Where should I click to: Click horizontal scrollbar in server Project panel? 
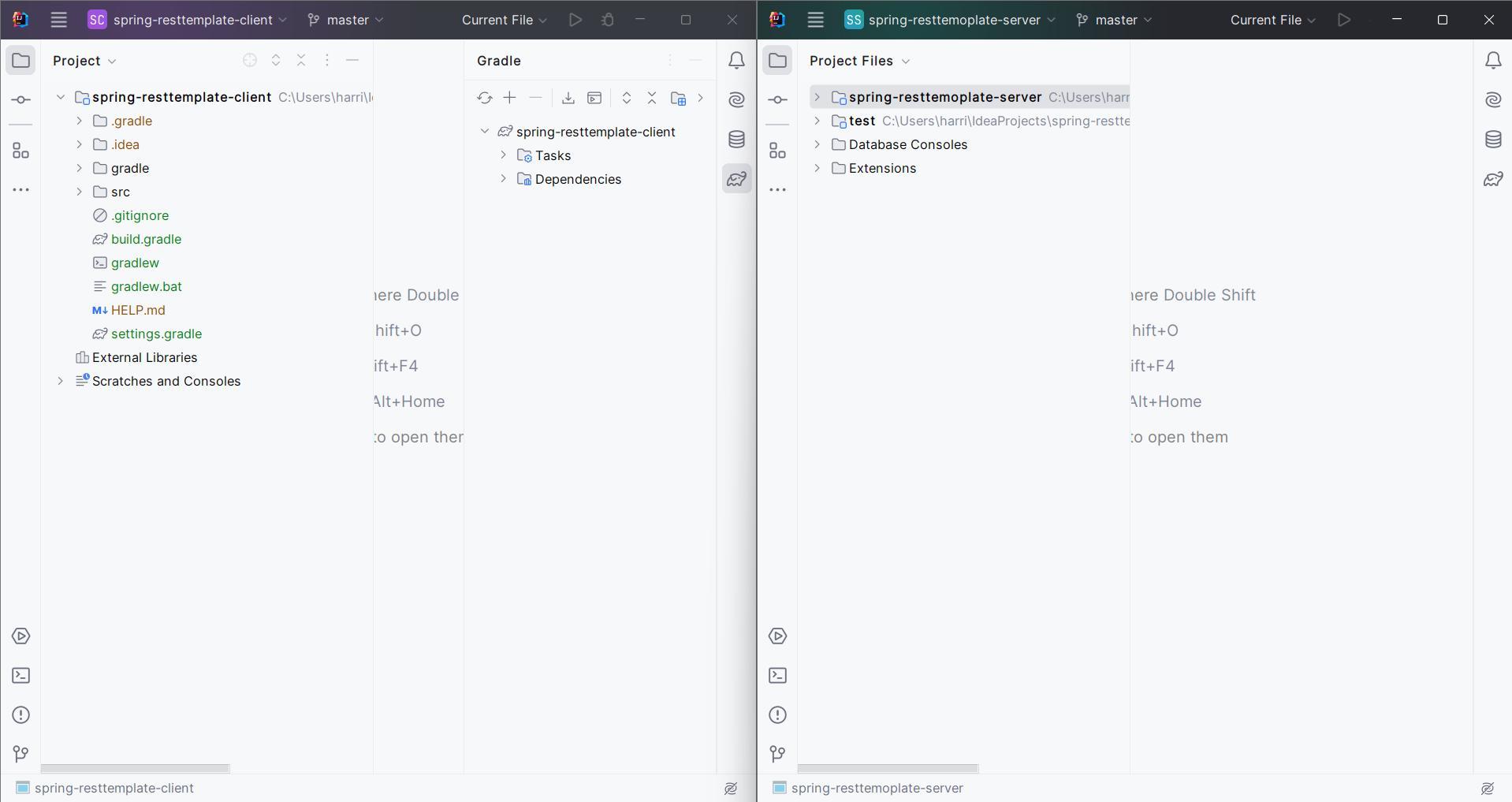coord(888,768)
